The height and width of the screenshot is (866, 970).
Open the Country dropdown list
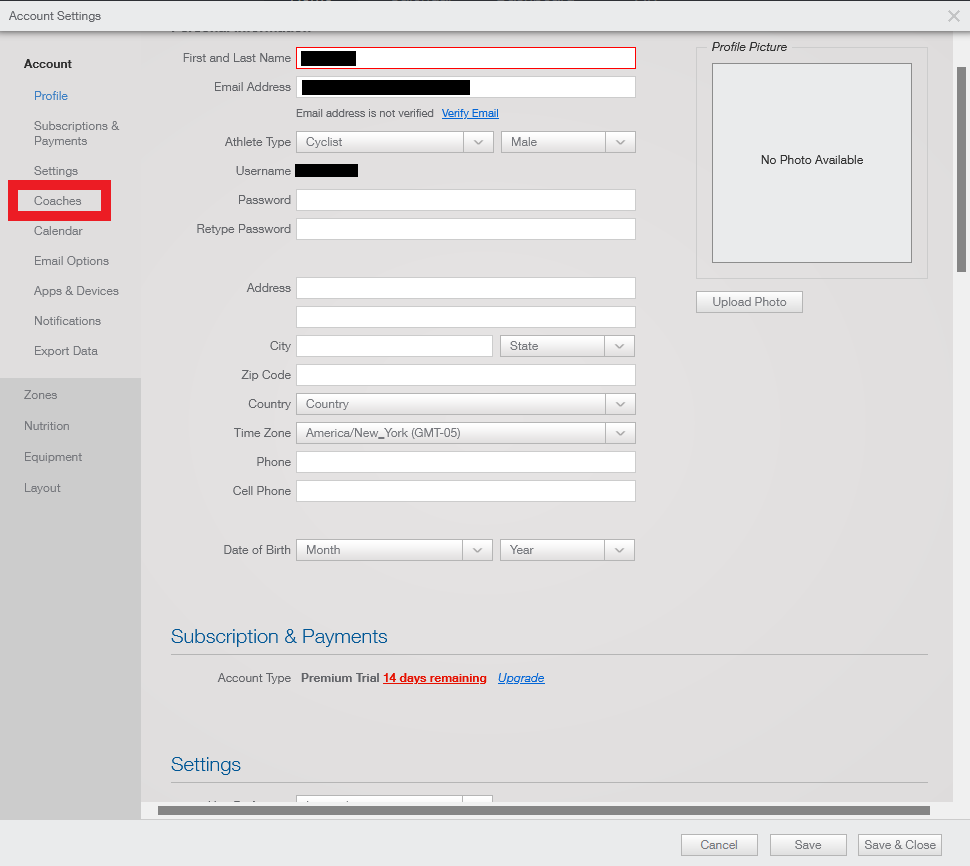(465, 404)
